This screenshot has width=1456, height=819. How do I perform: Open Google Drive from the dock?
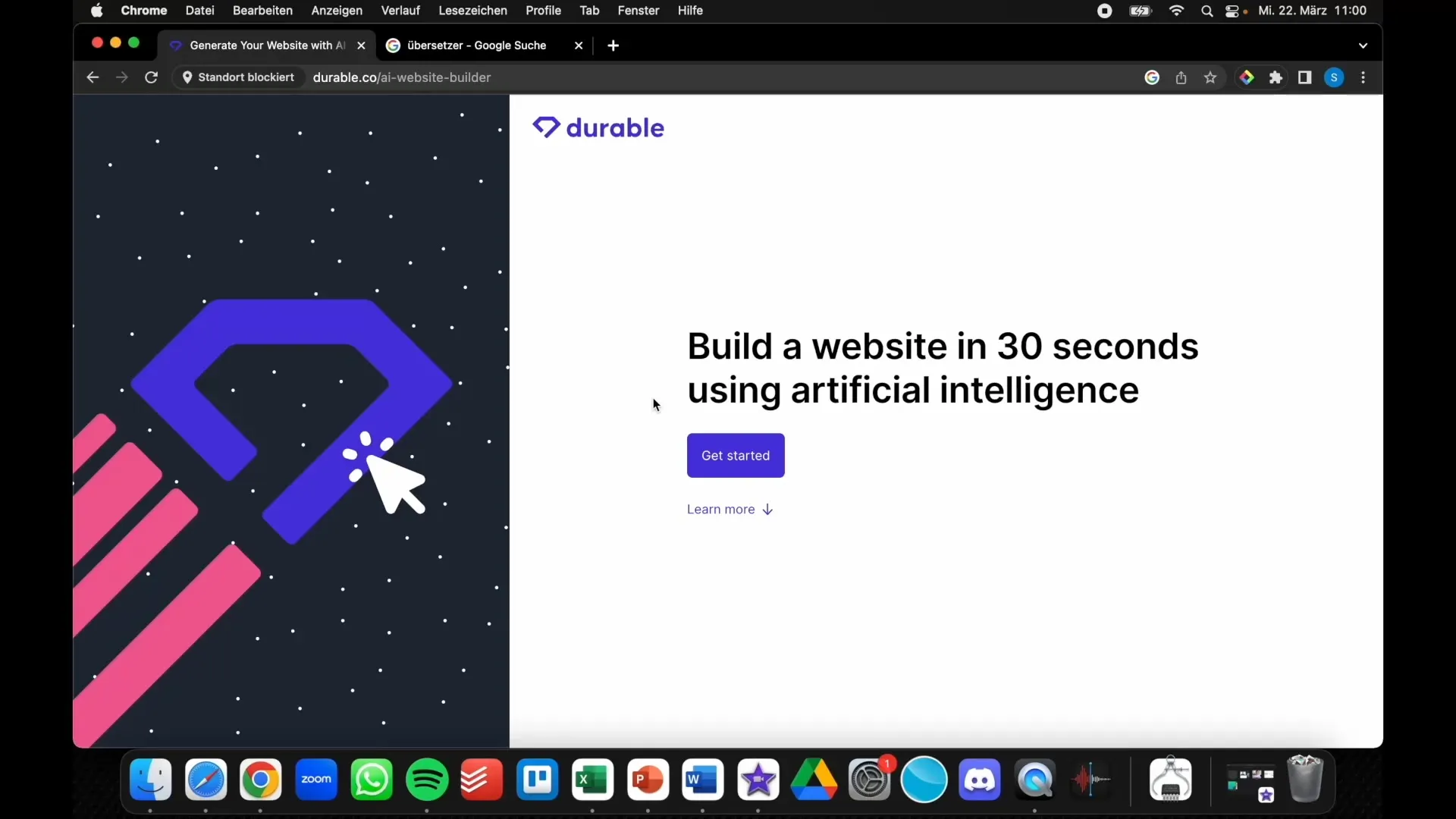(x=813, y=779)
